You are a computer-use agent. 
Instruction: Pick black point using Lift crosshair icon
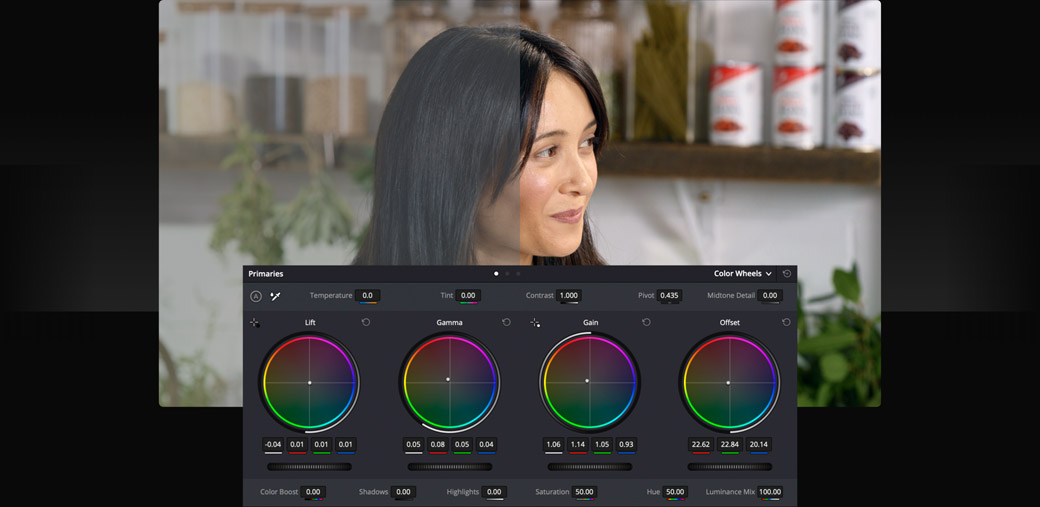254,323
